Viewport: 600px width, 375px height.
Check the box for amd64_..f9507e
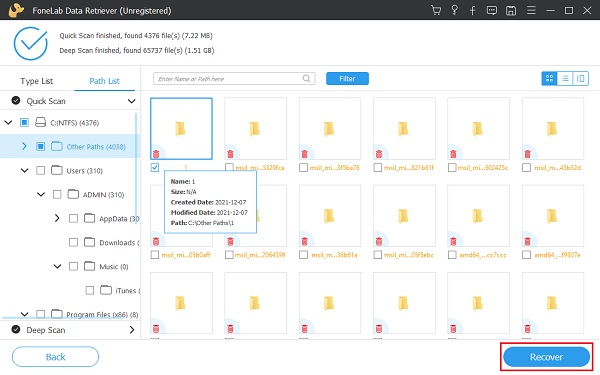(x=526, y=255)
